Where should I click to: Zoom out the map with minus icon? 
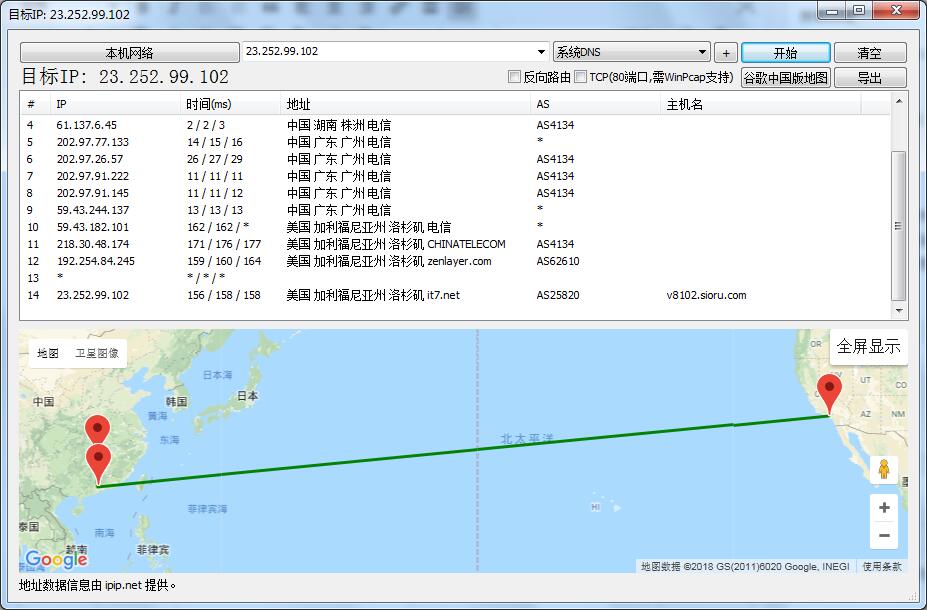coord(883,536)
